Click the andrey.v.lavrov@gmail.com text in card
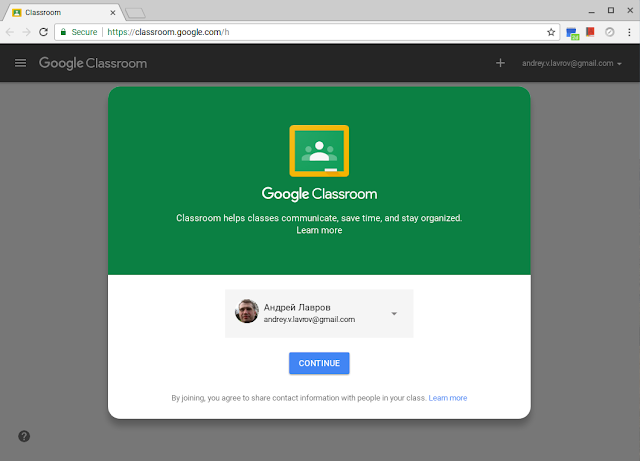The width and height of the screenshot is (640, 461). [x=309, y=319]
